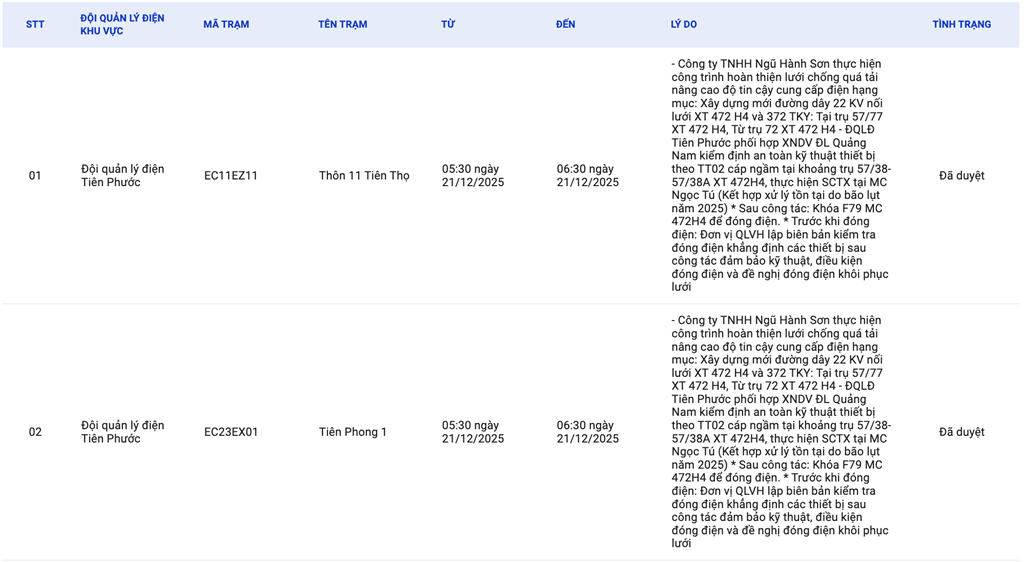
Task: Click the 06:30 end time for Tiên Phong 1
Action: 588,432
